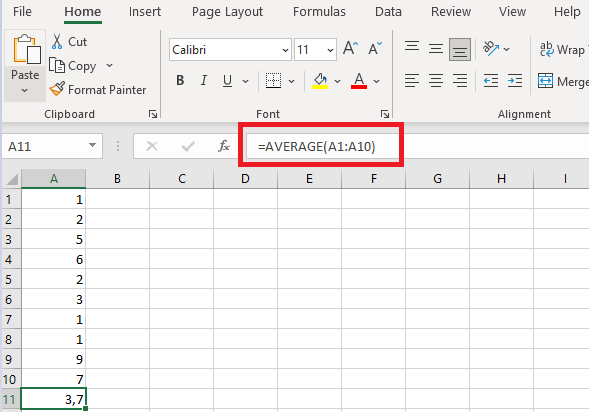Image resolution: width=589 pixels, height=412 pixels.
Task: Select column D header
Action: pyautogui.click(x=245, y=179)
